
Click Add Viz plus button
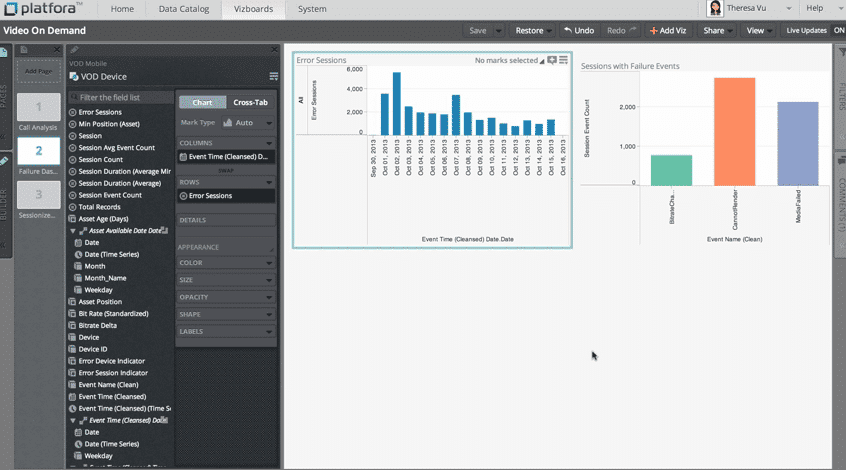[668, 31]
